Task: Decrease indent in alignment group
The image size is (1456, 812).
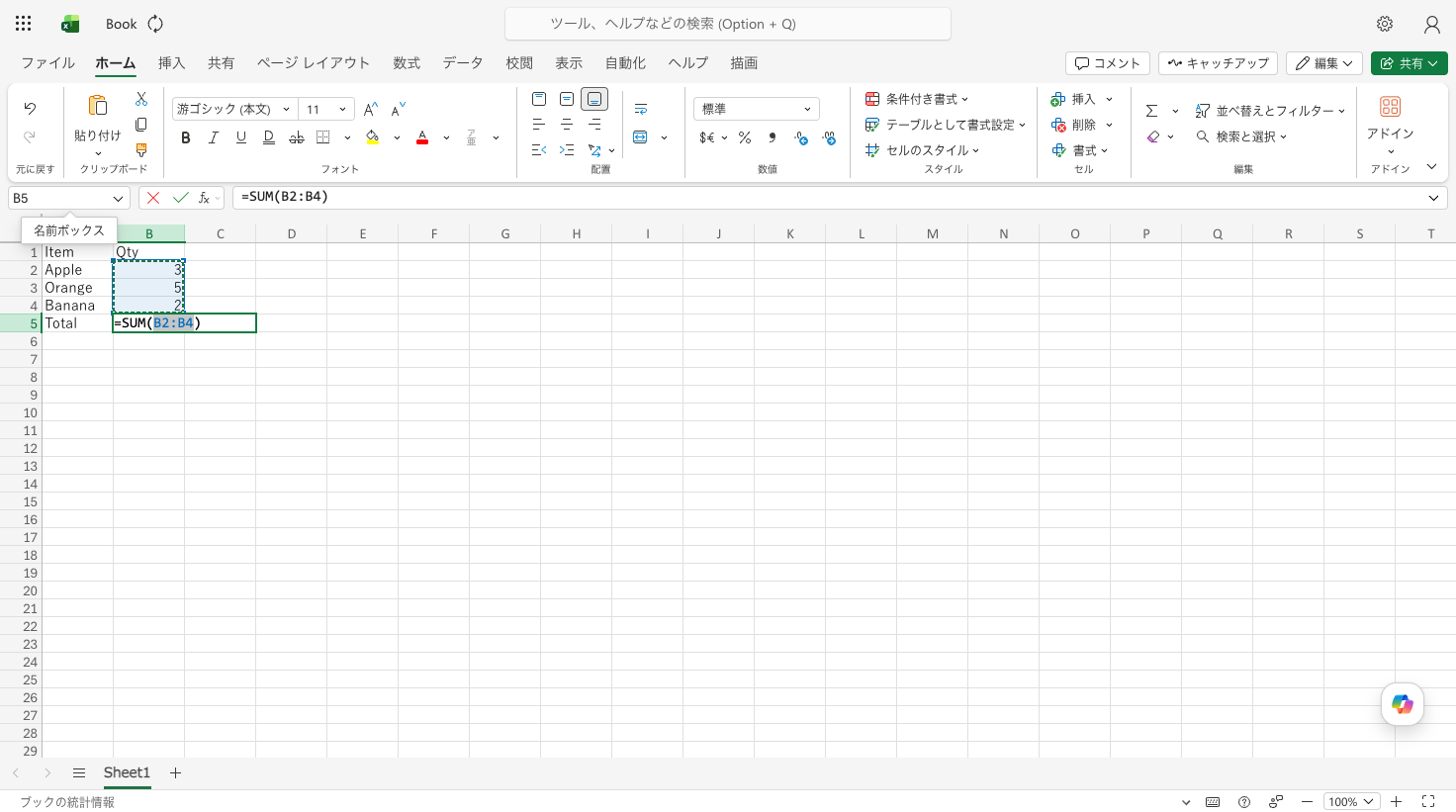Action: [539, 150]
